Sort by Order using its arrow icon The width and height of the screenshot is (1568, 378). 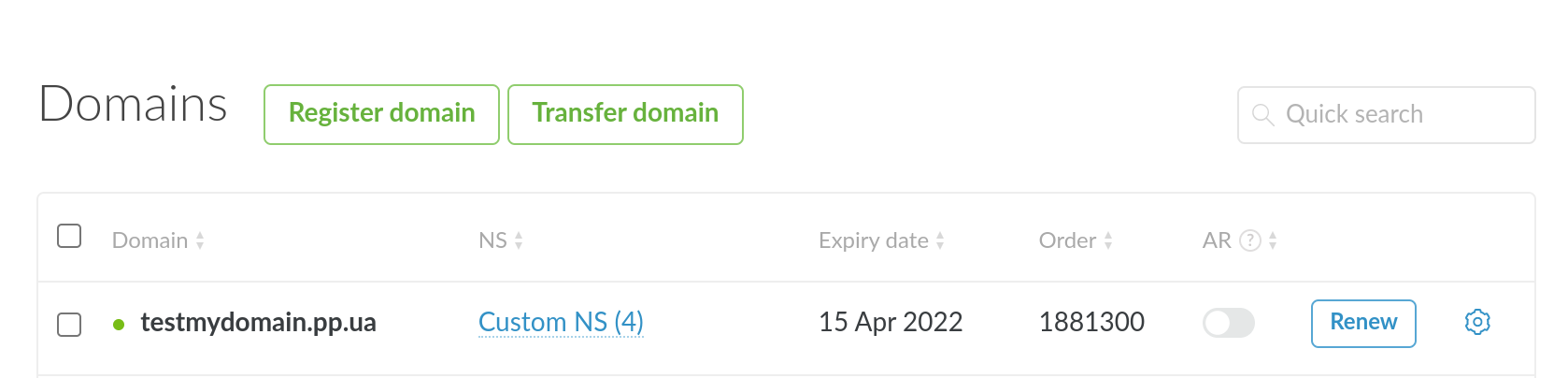pyautogui.click(x=1108, y=241)
